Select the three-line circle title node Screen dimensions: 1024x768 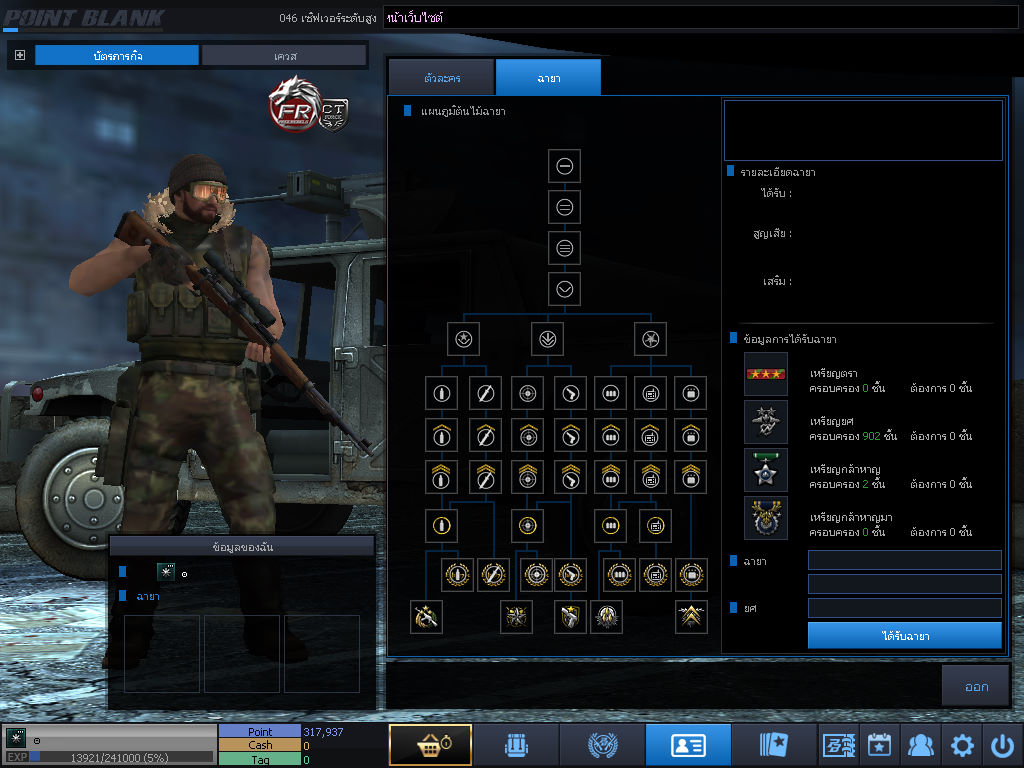(564, 248)
